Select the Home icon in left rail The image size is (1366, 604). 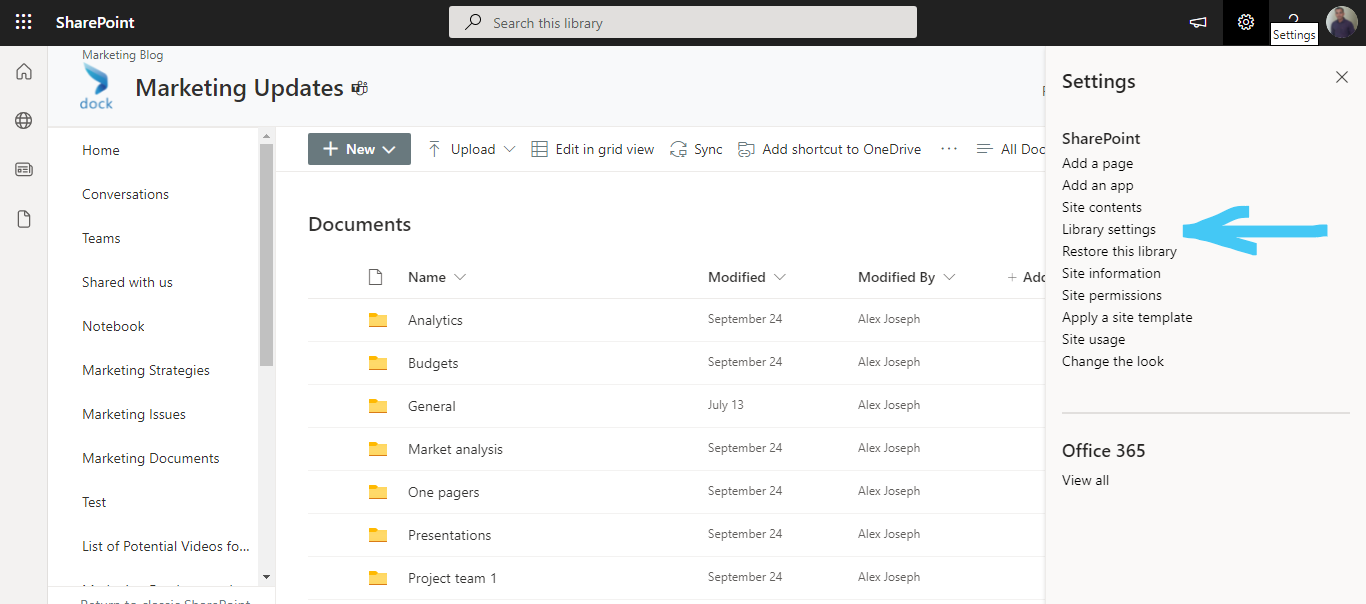point(22,71)
